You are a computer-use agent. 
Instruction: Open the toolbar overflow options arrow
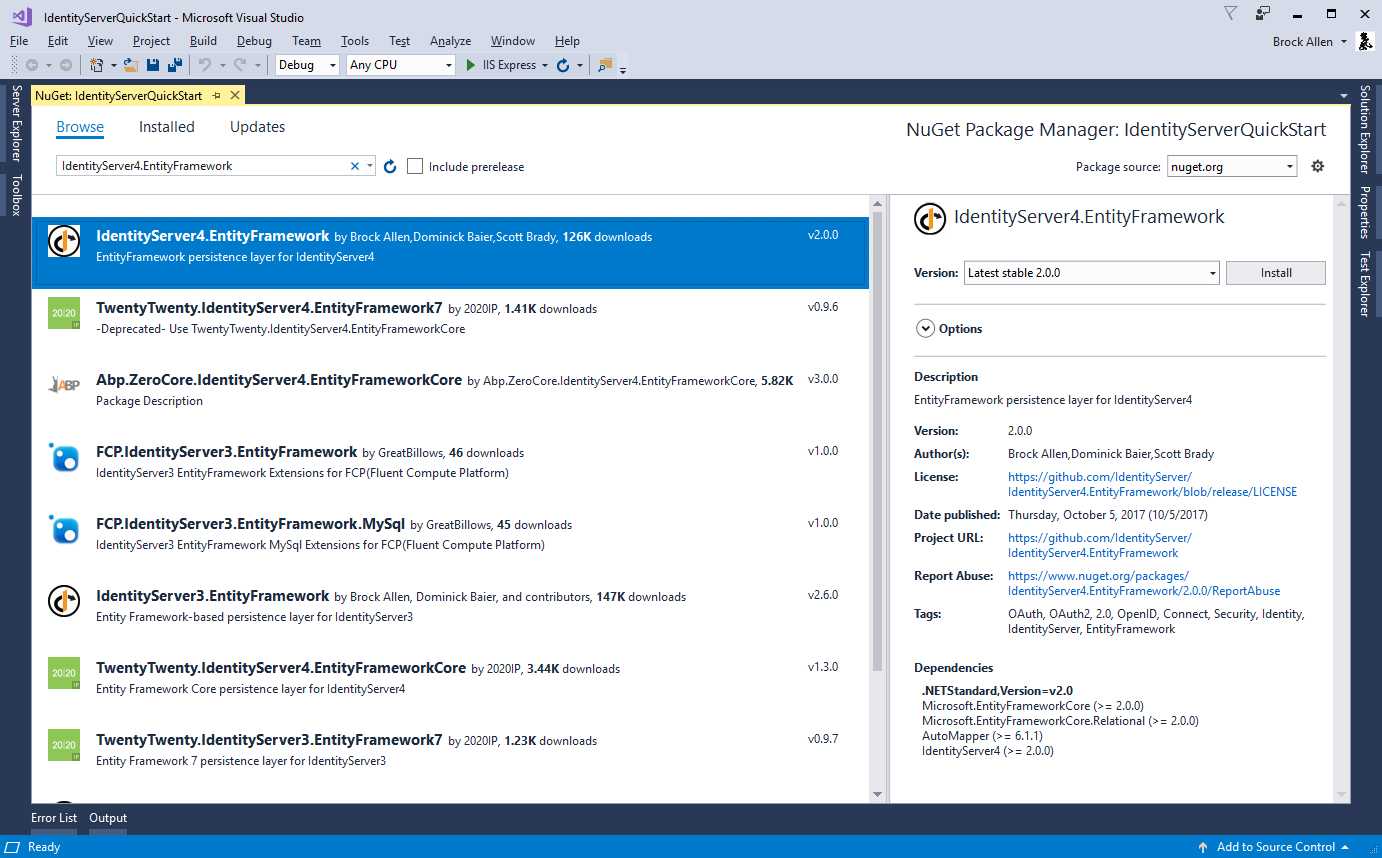point(623,69)
